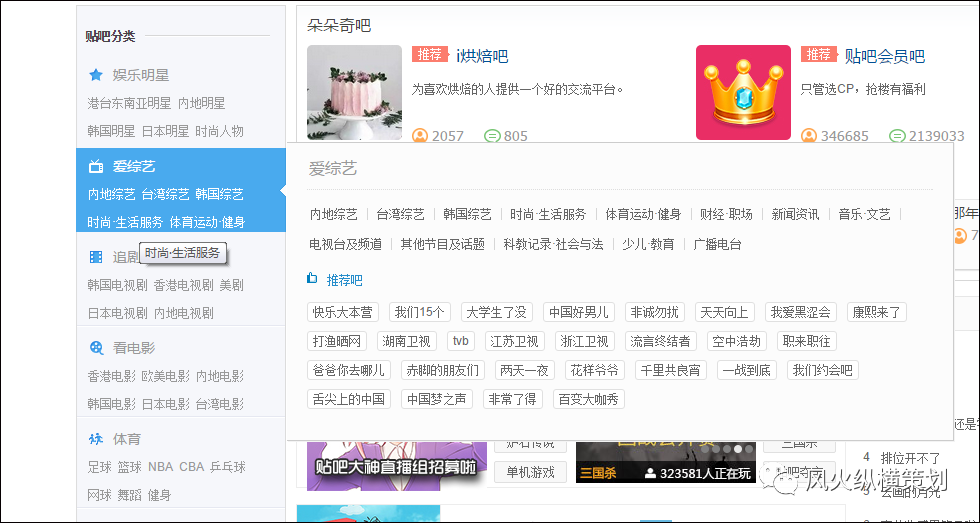Click the 两天一夜 tag button
The image size is (980, 523).
pos(525,370)
